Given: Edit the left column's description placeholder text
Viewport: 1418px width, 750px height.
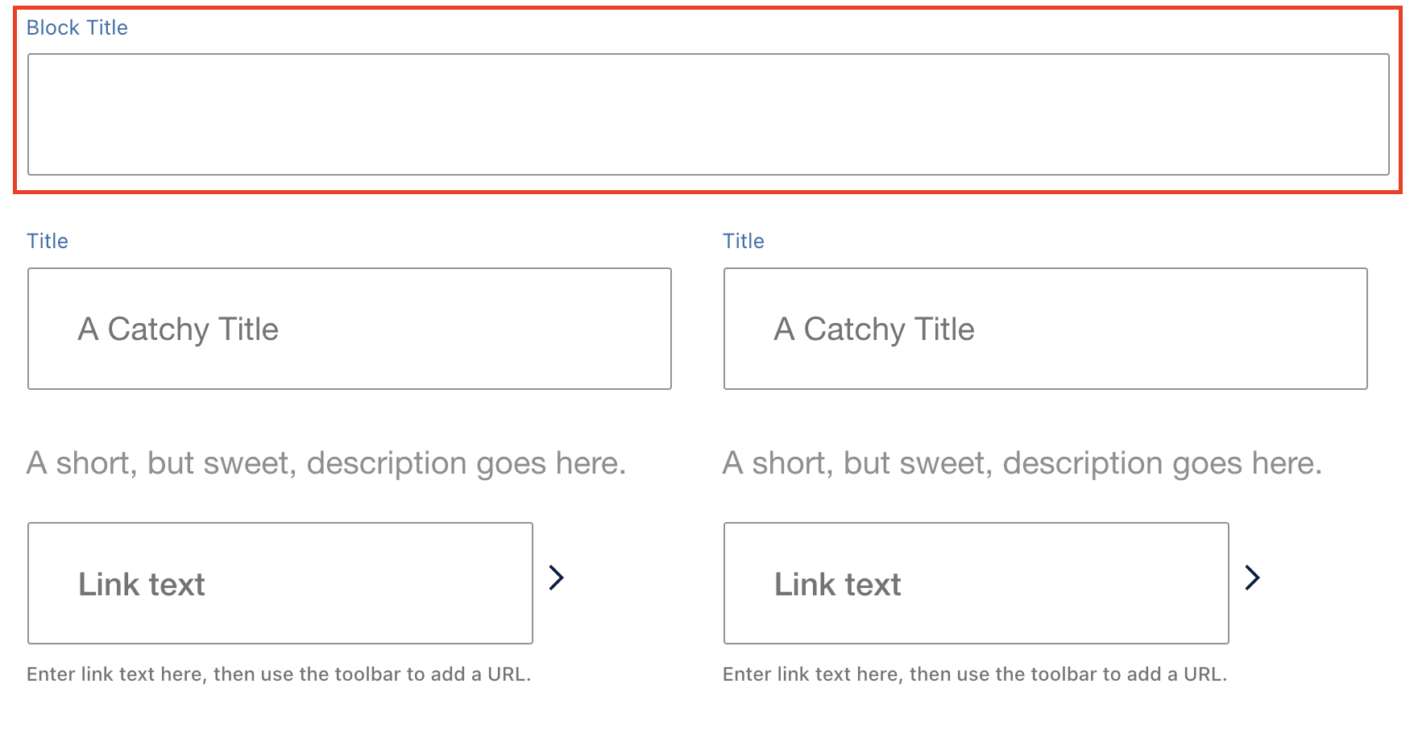Looking at the screenshot, I should [x=326, y=464].
